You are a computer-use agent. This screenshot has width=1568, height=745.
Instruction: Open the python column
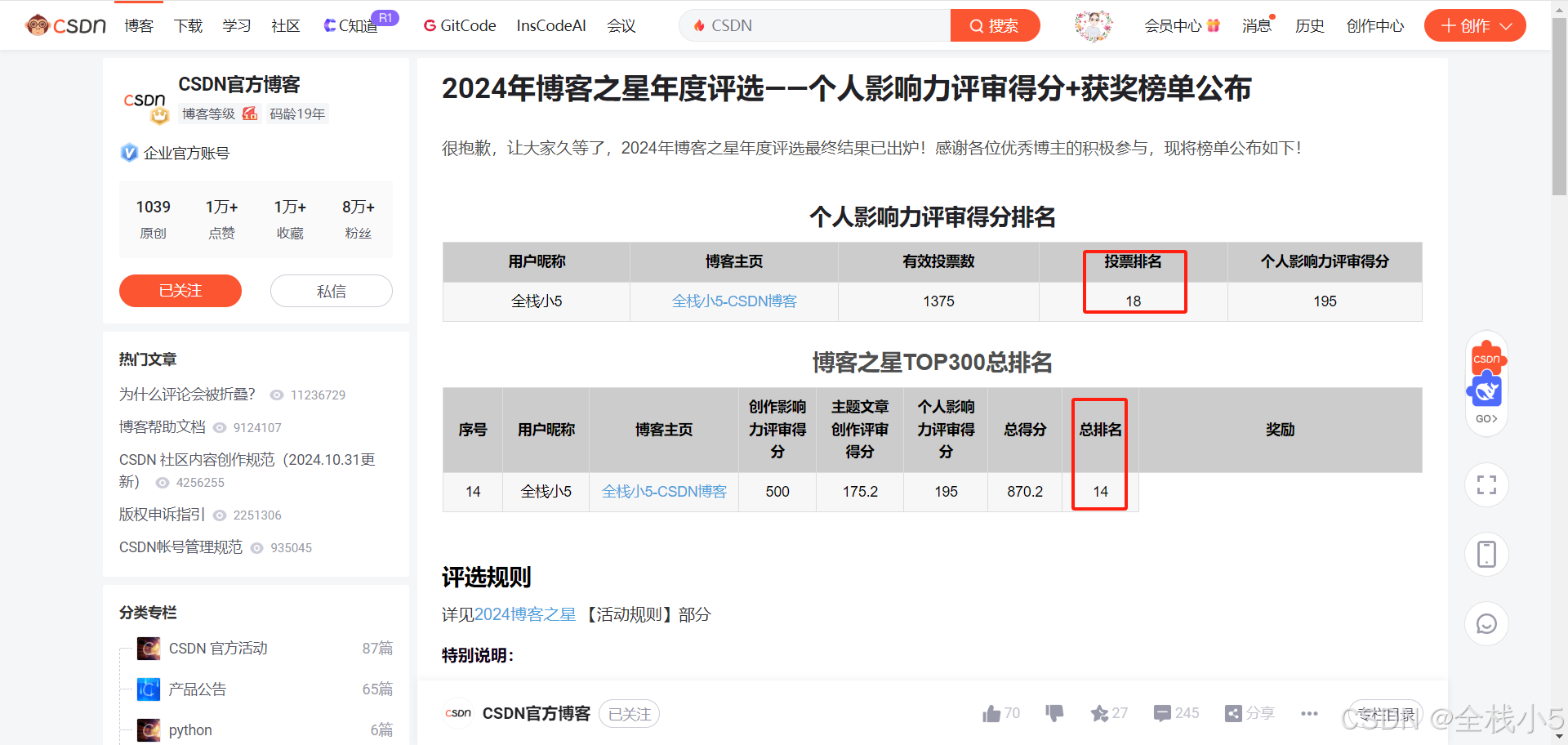tap(190, 729)
